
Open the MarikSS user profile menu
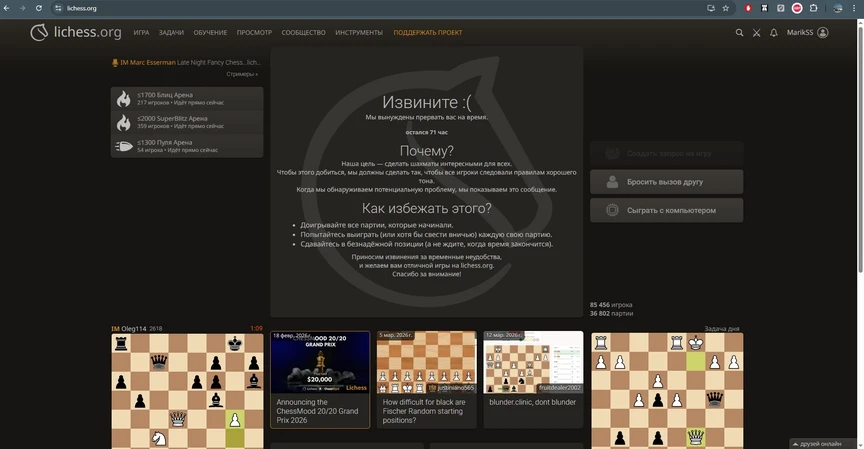808,33
